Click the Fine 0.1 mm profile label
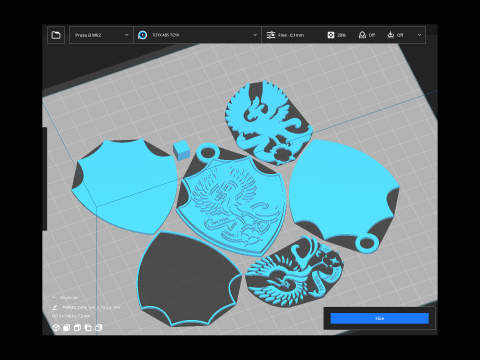The height and width of the screenshot is (360, 480). point(291,35)
